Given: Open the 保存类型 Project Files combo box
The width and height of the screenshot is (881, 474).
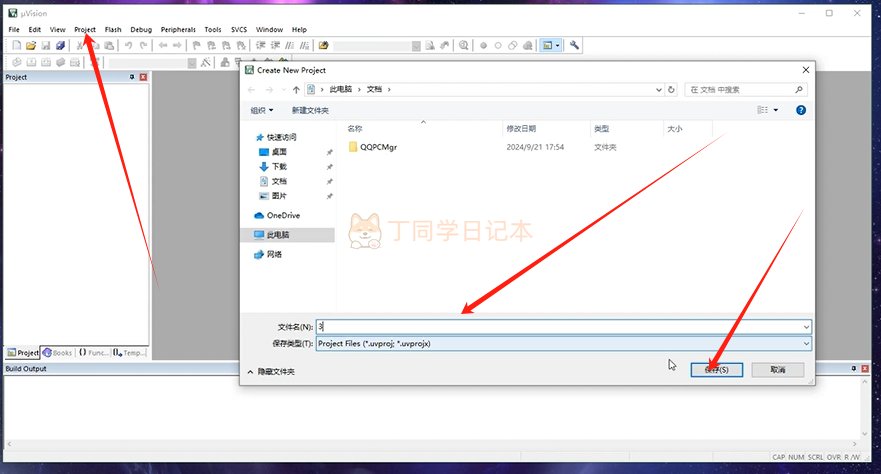Looking at the screenshot, I should click(x=564, y=344).
